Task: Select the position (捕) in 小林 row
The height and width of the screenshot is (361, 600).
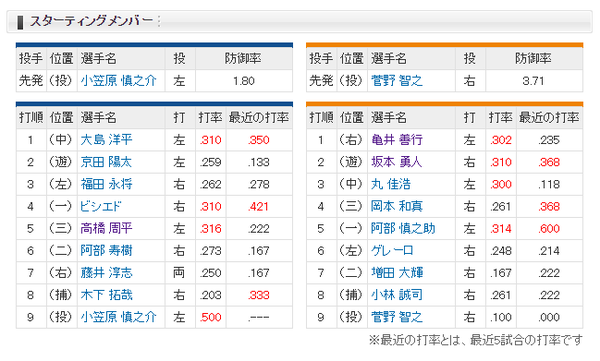Action: point(351,295)
